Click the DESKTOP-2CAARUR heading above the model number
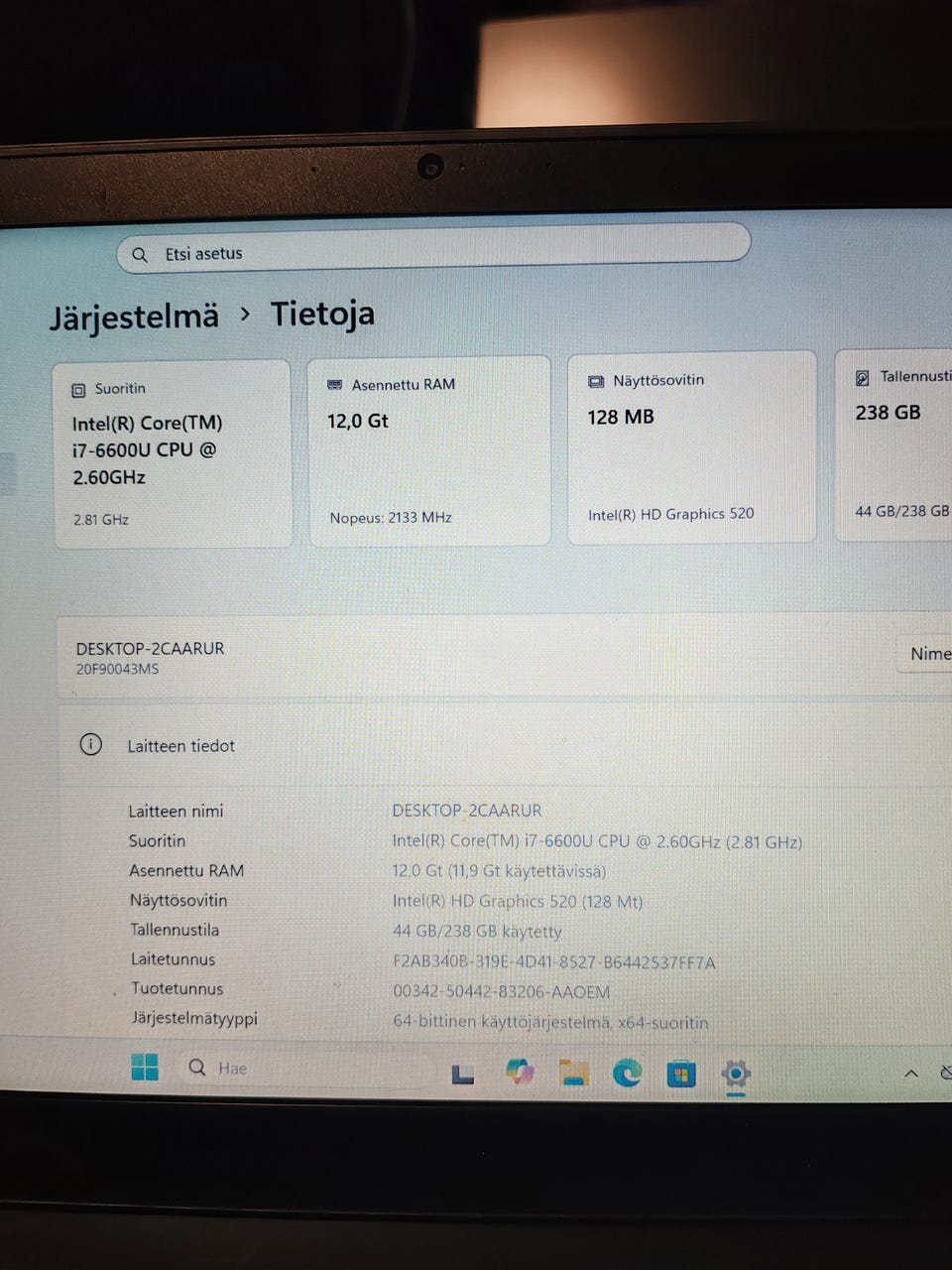The width and height of the screenshot is (952, 1270). [x=150, y=648]
